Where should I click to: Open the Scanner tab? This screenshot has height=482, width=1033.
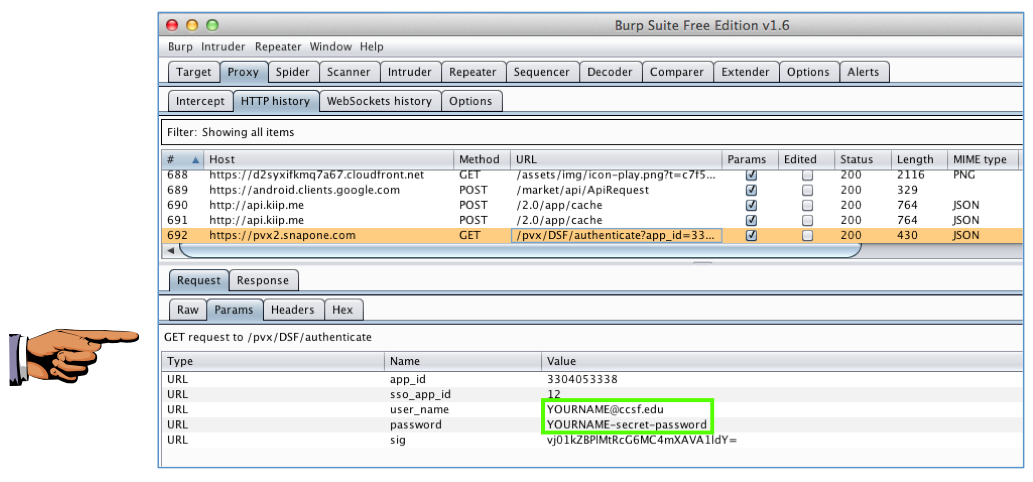click(349, 72)
